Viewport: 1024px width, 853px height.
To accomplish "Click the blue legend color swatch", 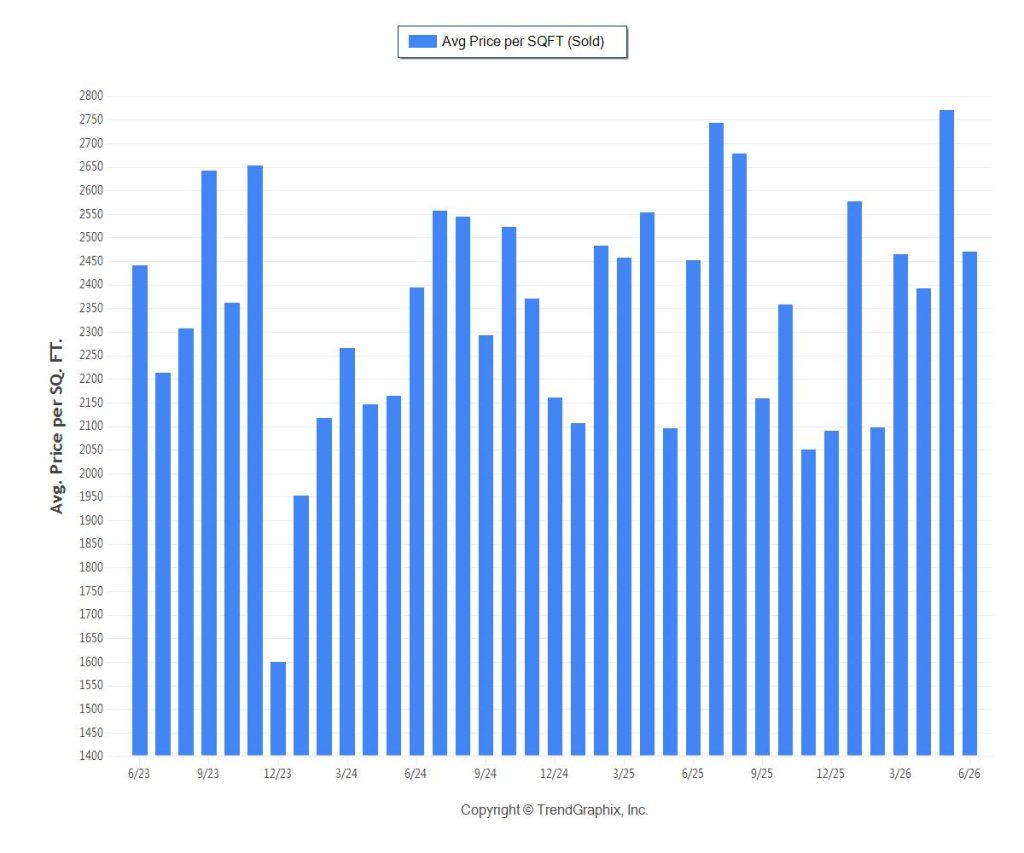I will coord(422,41).
